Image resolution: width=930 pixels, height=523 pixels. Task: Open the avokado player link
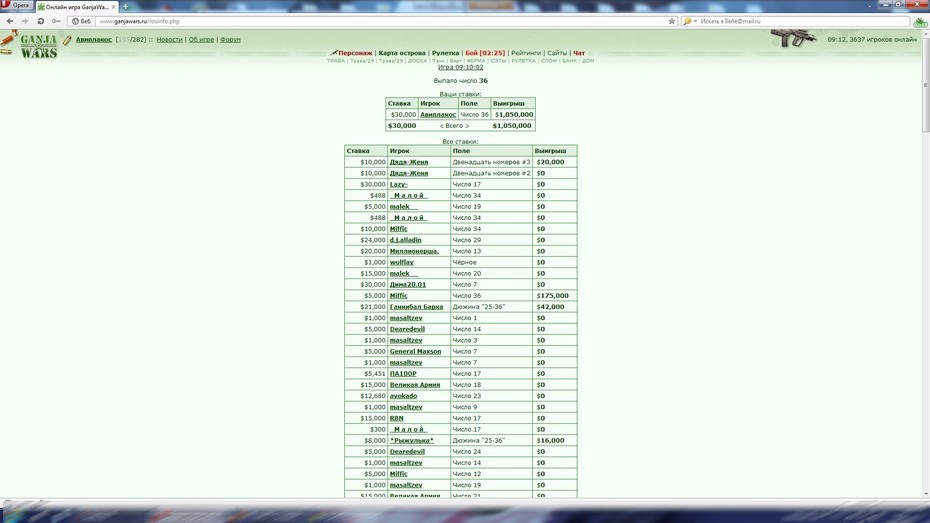(403, 396)
